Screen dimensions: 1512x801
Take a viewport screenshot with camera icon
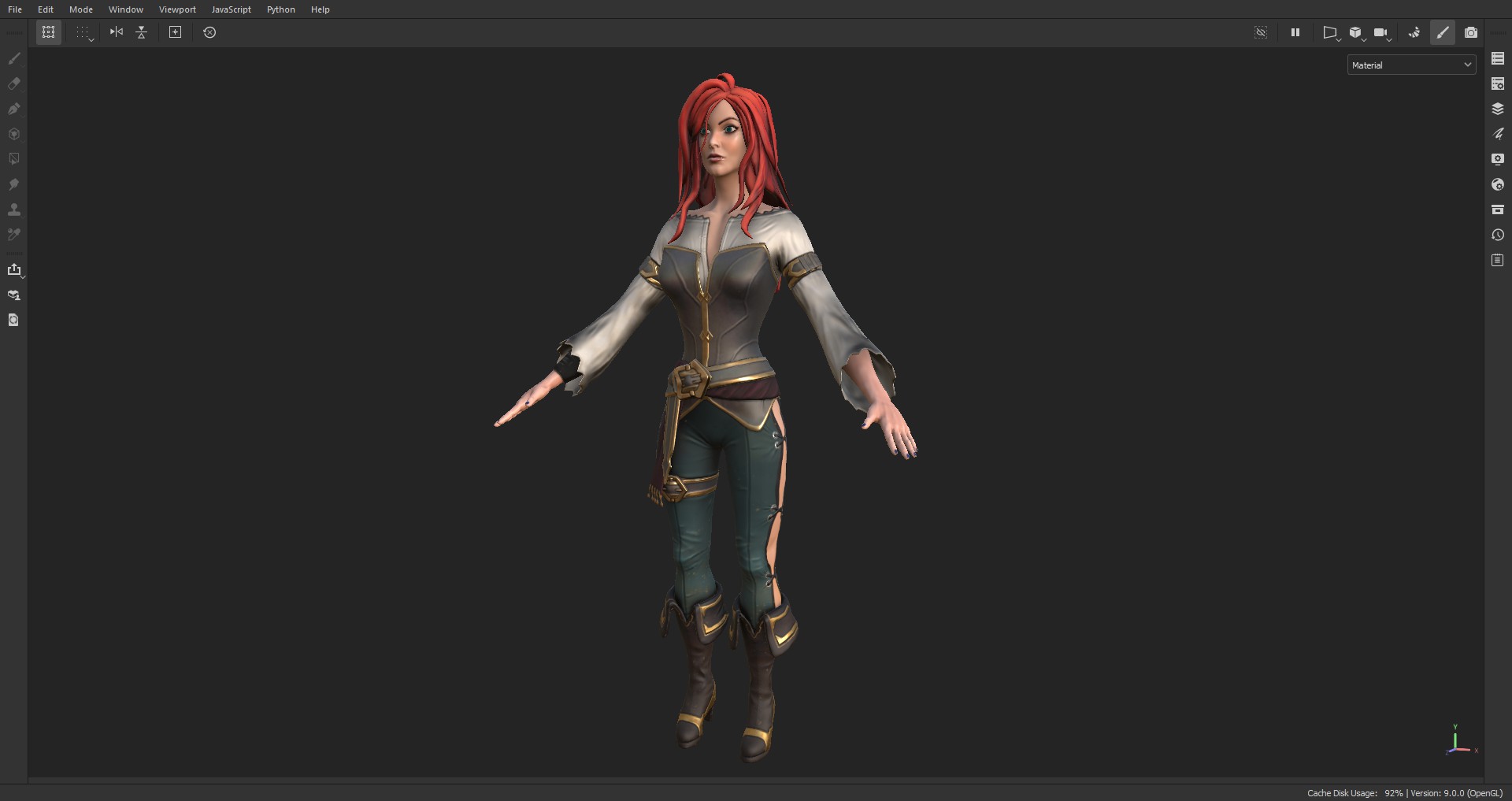[1471, 32]
